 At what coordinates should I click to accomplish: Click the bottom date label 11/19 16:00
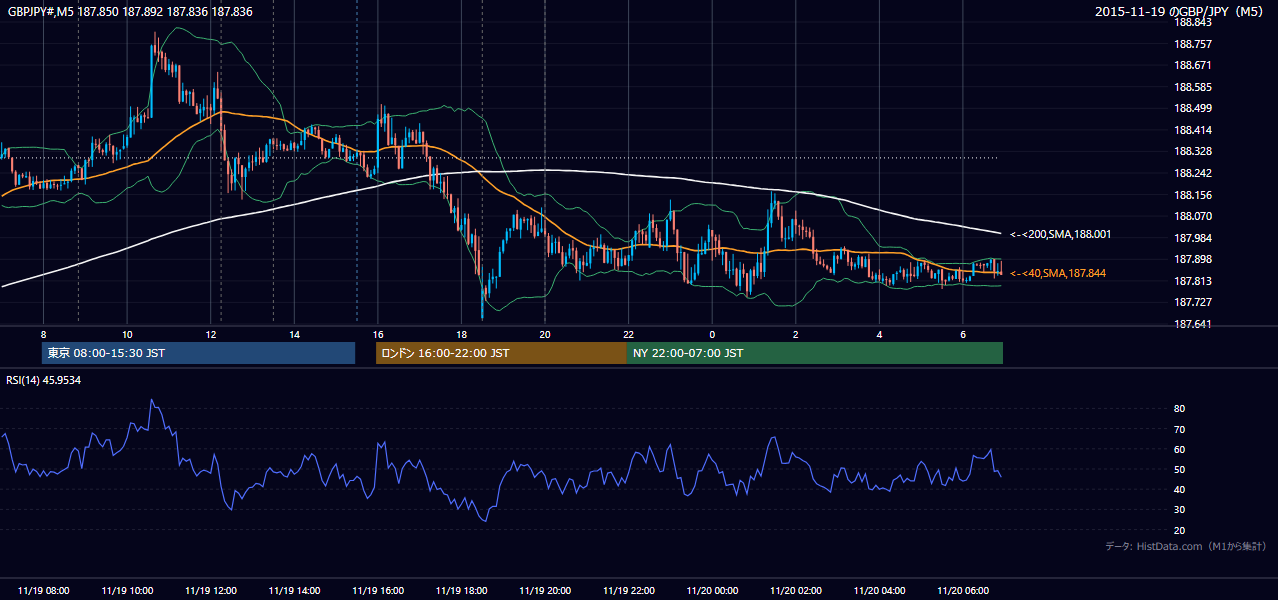point(378,591)
